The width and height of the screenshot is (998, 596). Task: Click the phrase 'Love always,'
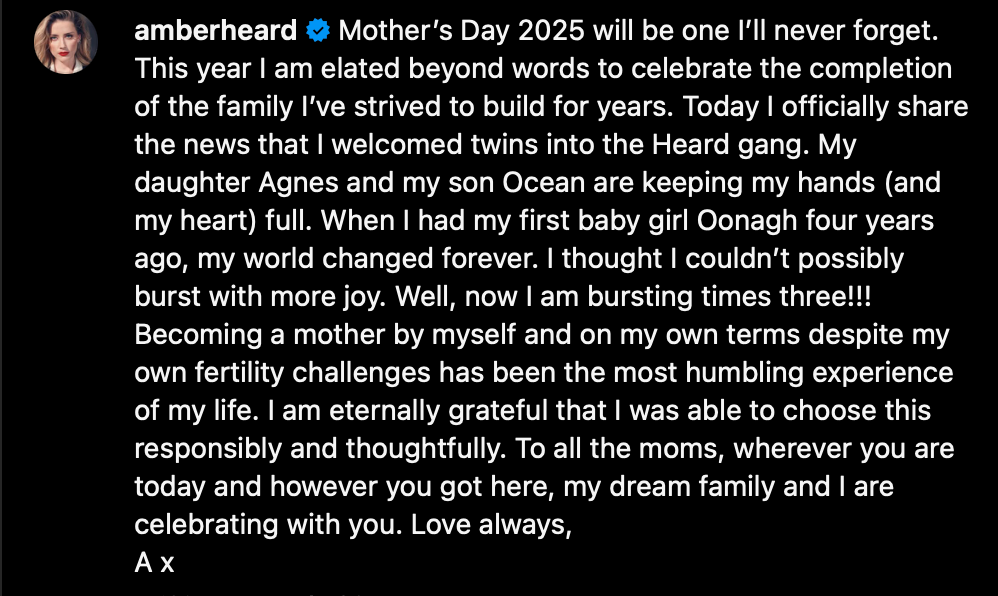pyautogui.click(x=491, y=525)
